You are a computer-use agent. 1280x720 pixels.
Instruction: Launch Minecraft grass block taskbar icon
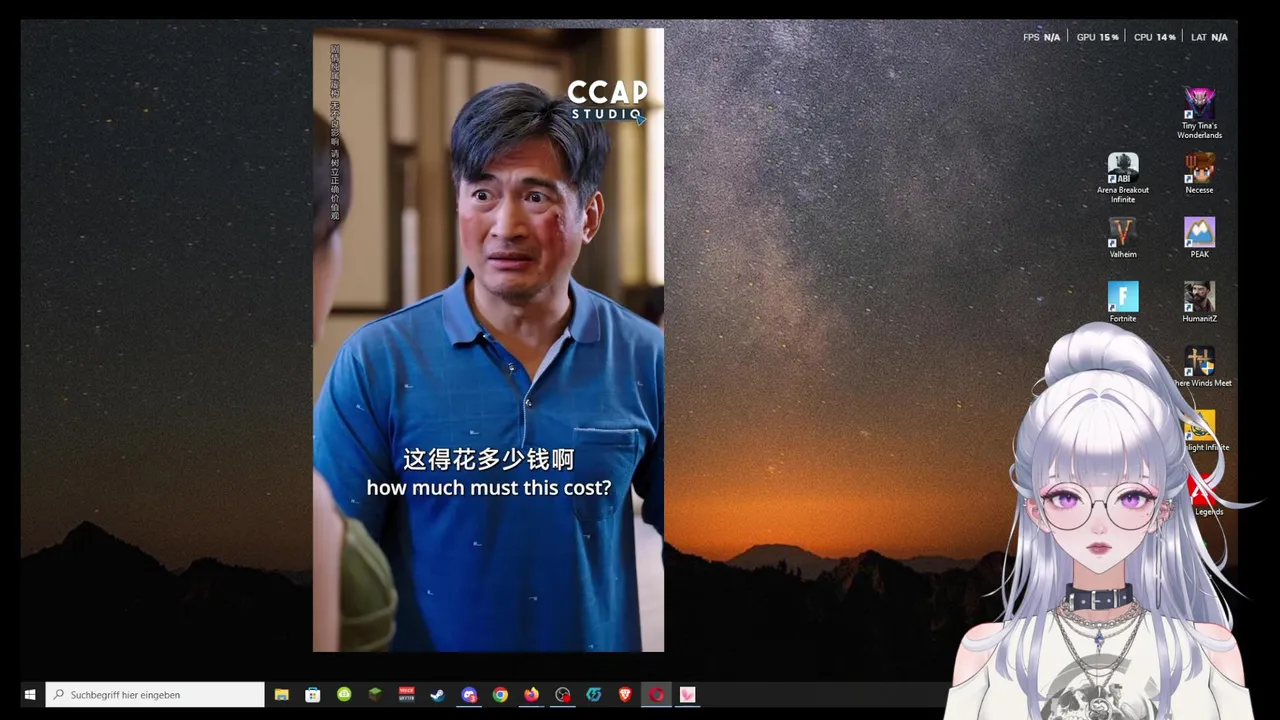pos(375,694)
